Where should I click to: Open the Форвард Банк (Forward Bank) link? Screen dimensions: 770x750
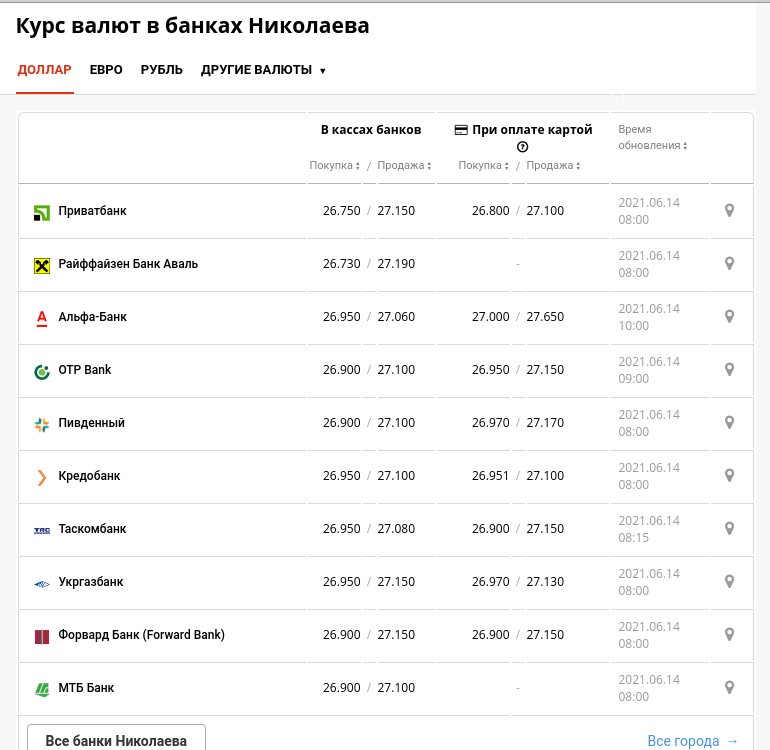[x=141, y=635]
